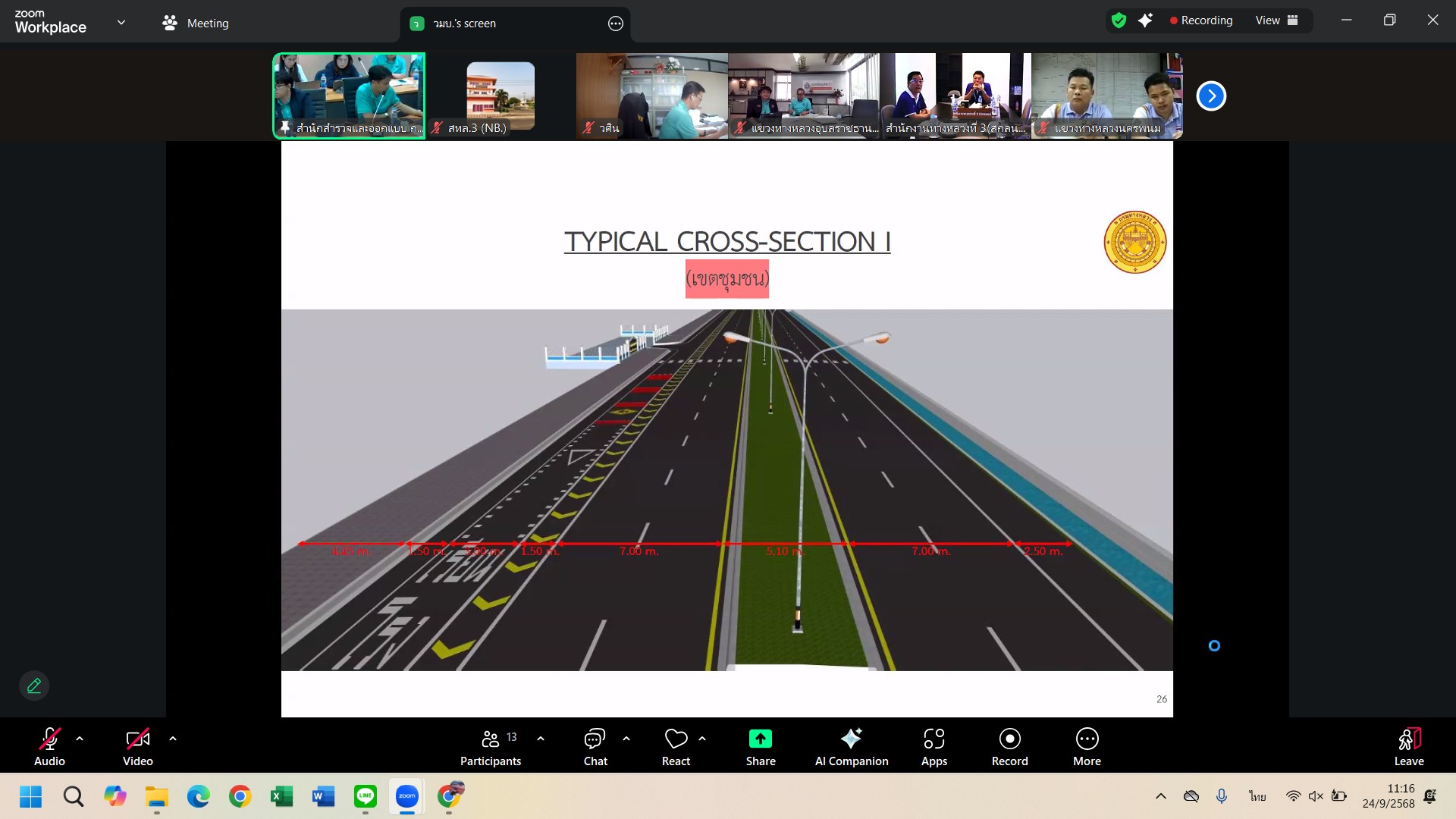Open the Participants list
1456x819 pixels.
[491, 747]
